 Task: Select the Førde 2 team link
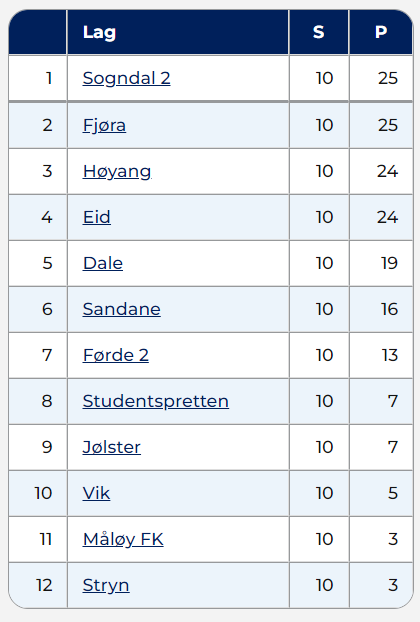[x=116, y=355]
